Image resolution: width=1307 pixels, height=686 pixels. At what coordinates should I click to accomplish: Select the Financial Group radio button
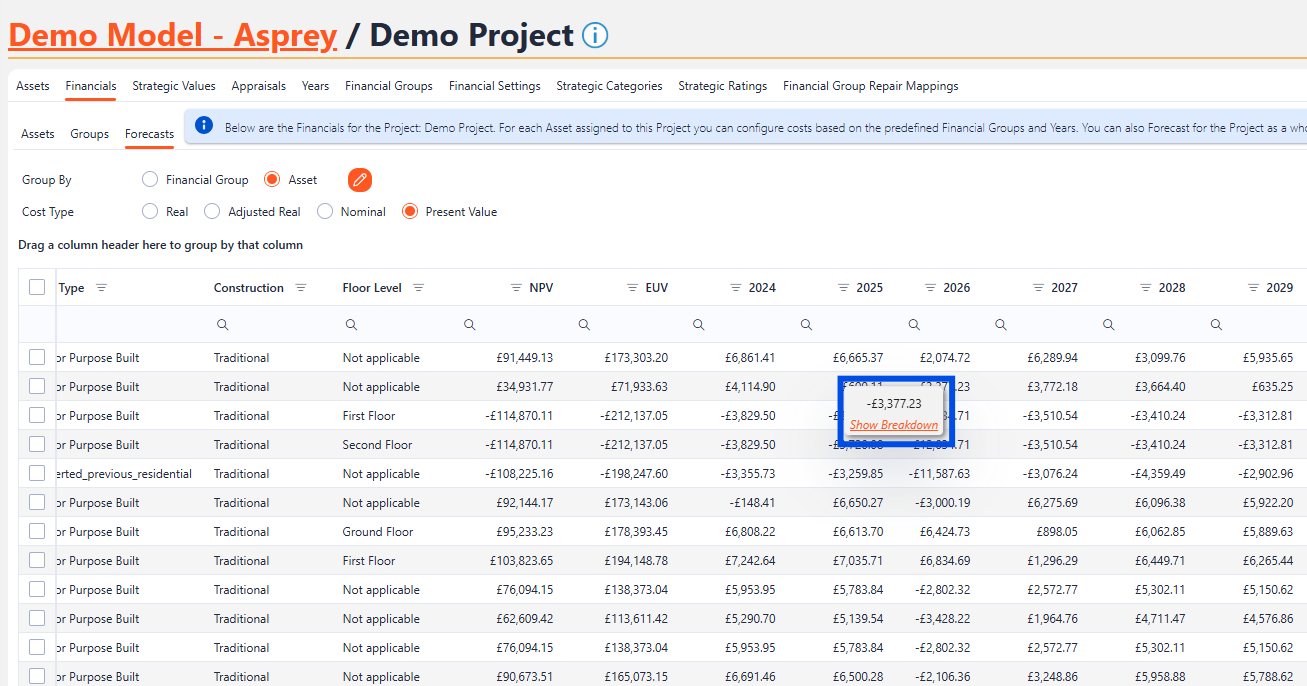(150, 180)
